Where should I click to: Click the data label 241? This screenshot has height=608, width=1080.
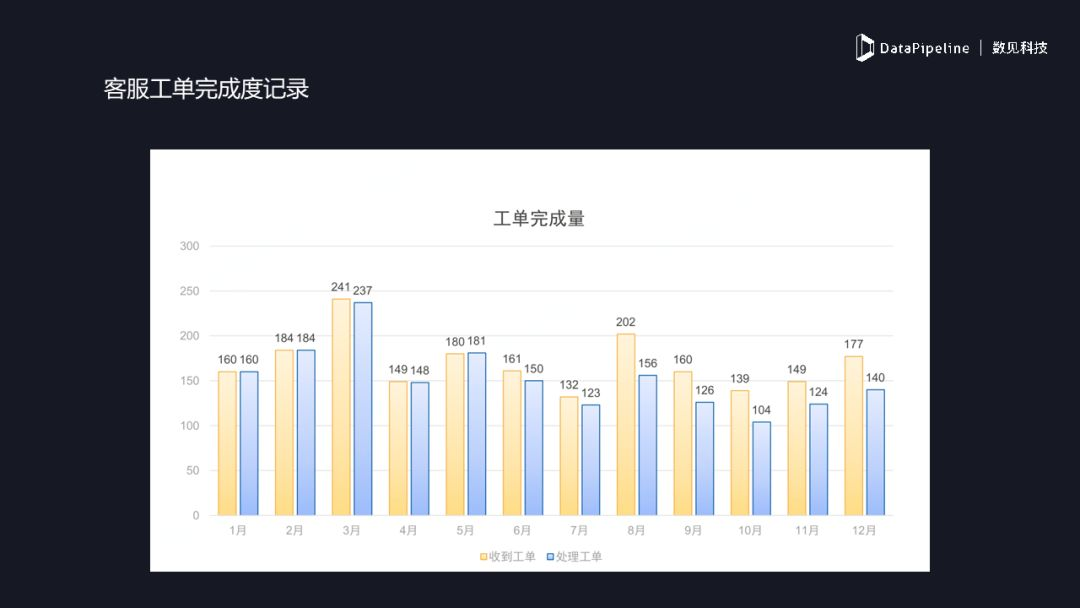click(341, 287)
